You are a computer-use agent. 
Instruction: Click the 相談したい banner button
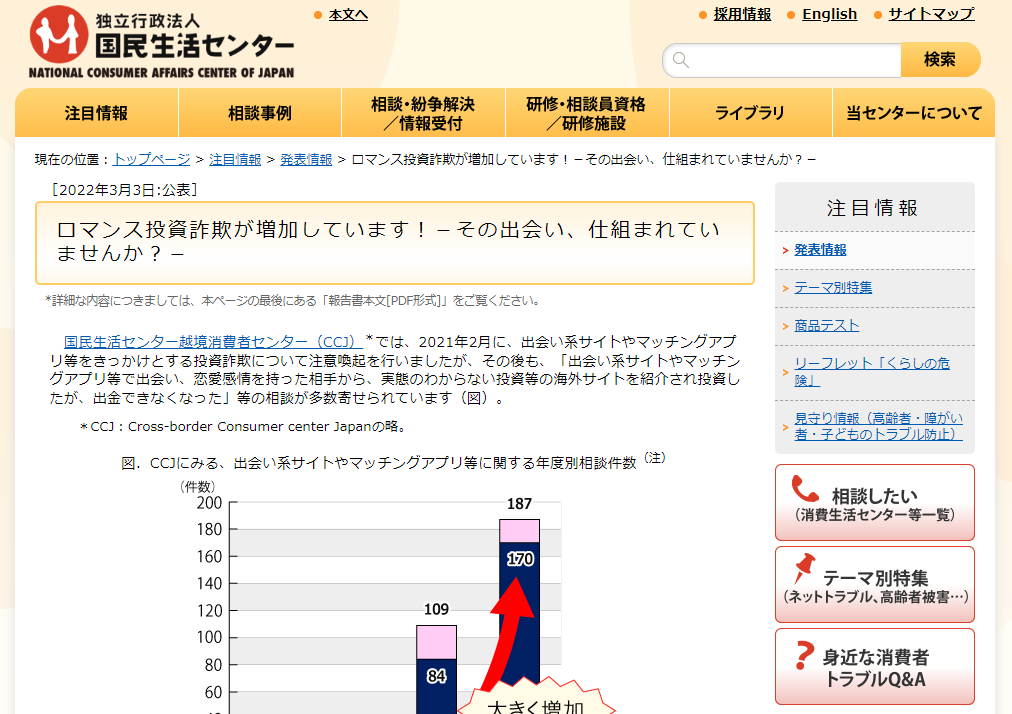pyautogui.click(x=875, y=502)
